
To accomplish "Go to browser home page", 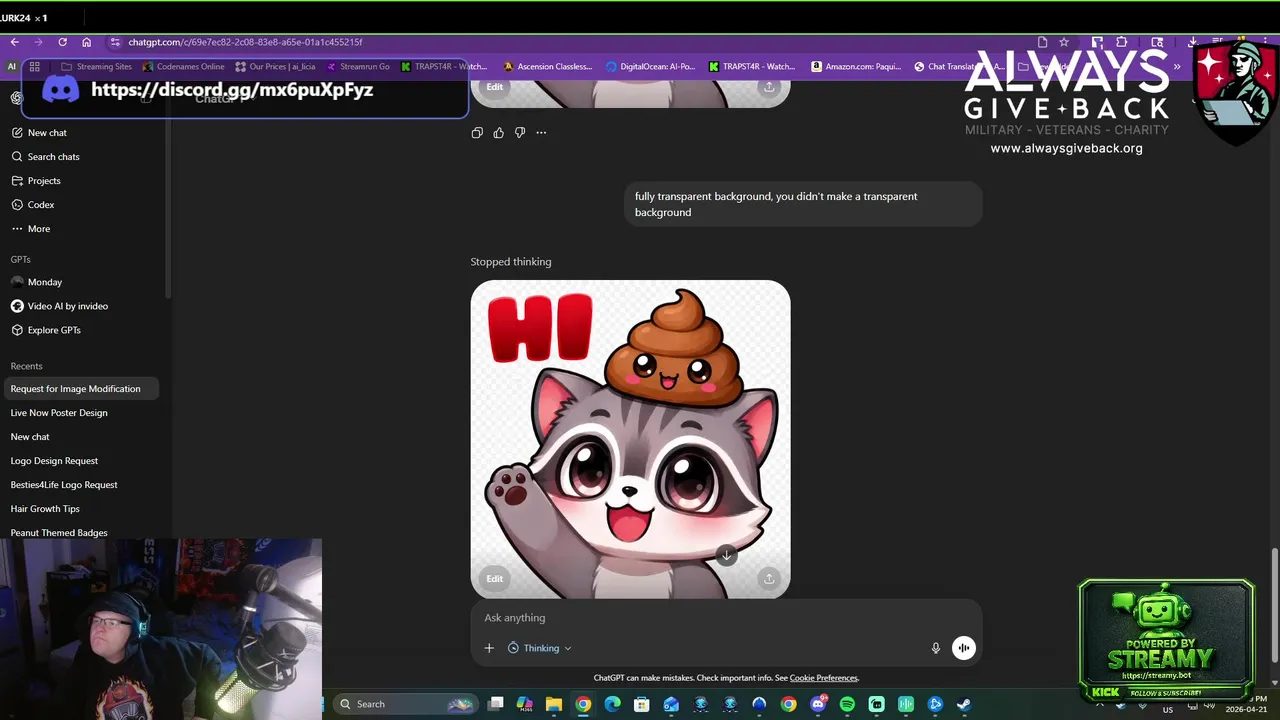I will click(x=86, y=42).
